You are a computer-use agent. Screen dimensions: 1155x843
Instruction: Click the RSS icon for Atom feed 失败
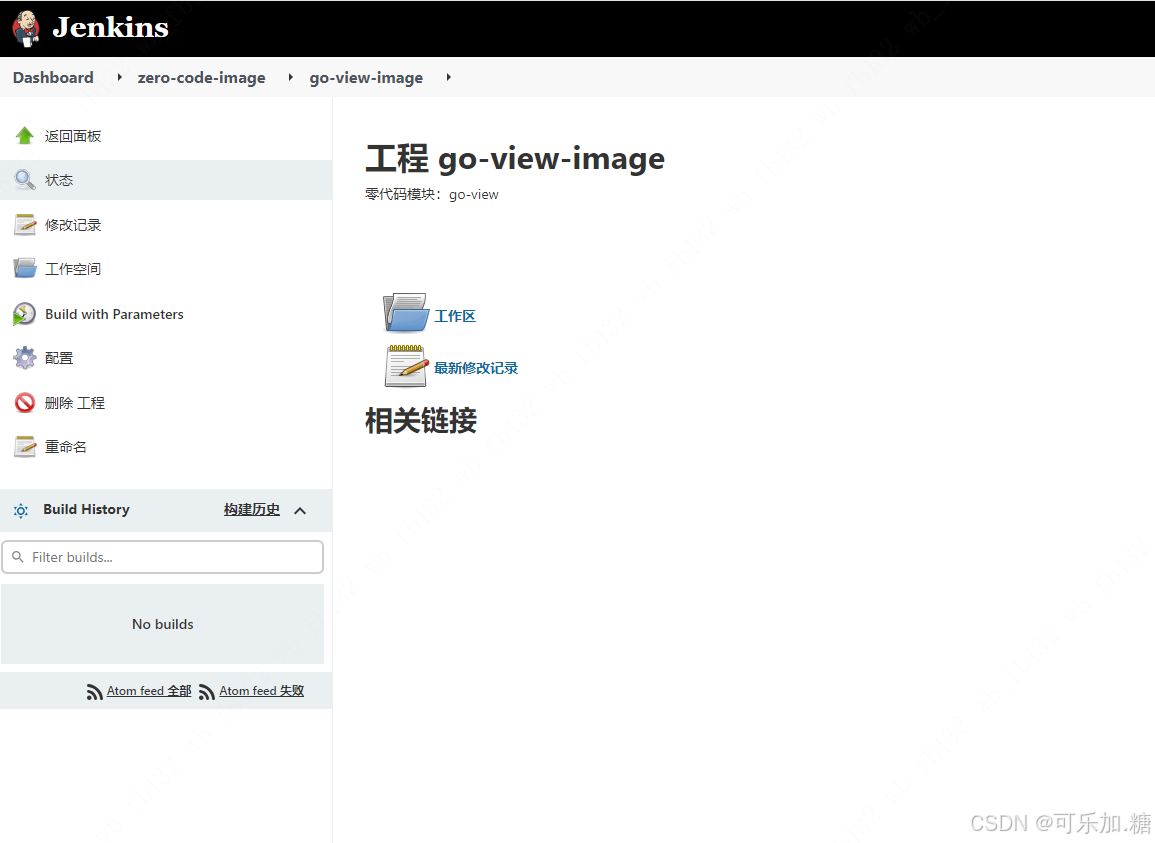[x=207, y=692]
